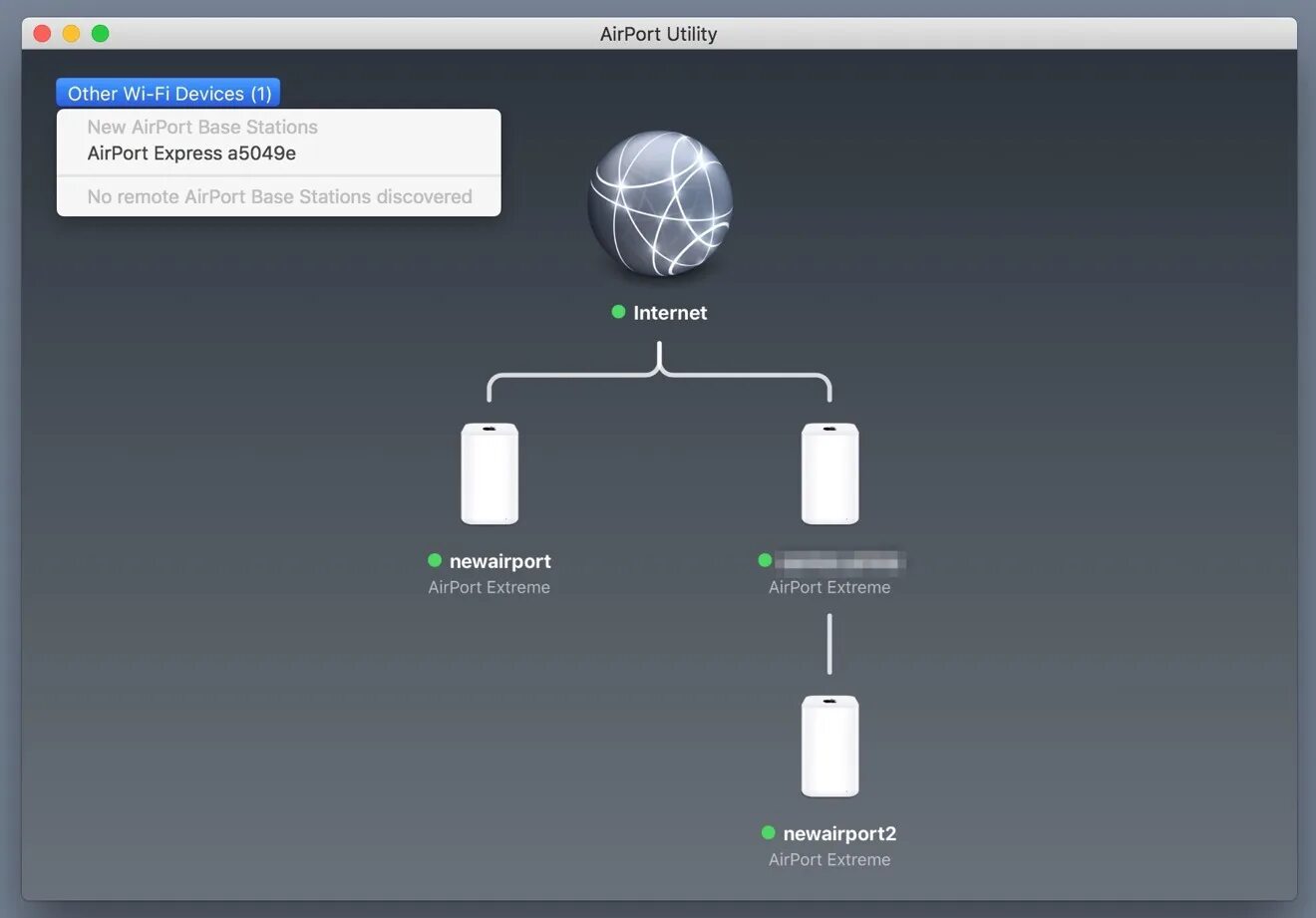The image size is (1316, 918).
Task: Click the green status dot beside Internet
Action: (x=618, y=312)
